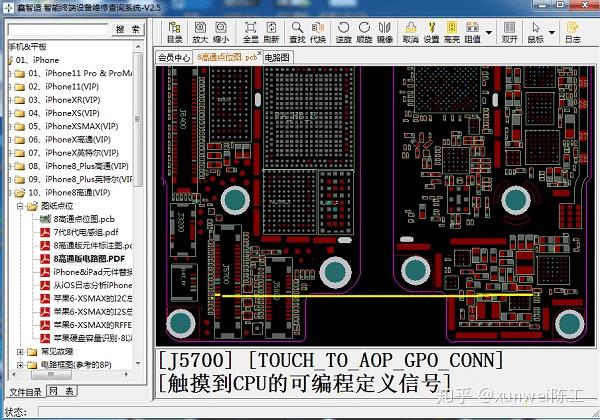The width and height of the screenshot is (600, 420).
Task: Open dropdown arrow next to 阻值
Action: point(489,33)
